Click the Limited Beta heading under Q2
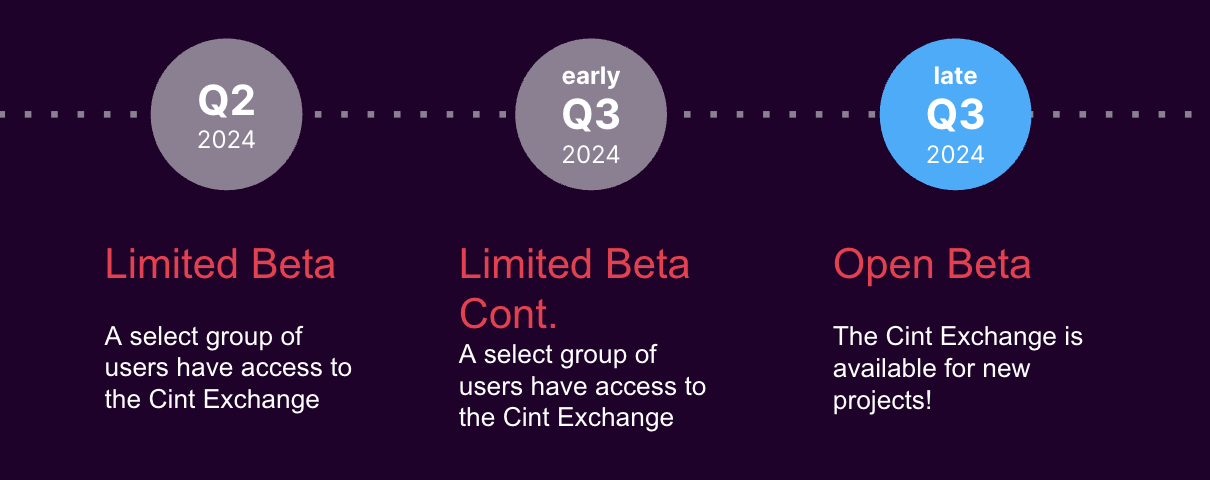This screenshot has width=1210, height=480. [x=220, y=265]
